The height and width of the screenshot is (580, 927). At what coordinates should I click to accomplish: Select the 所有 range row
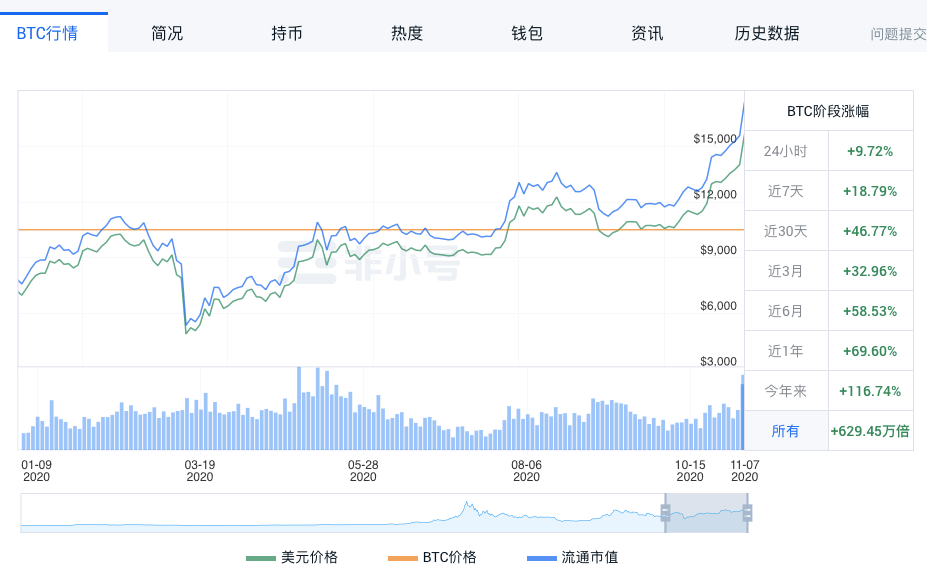[829, 431]
